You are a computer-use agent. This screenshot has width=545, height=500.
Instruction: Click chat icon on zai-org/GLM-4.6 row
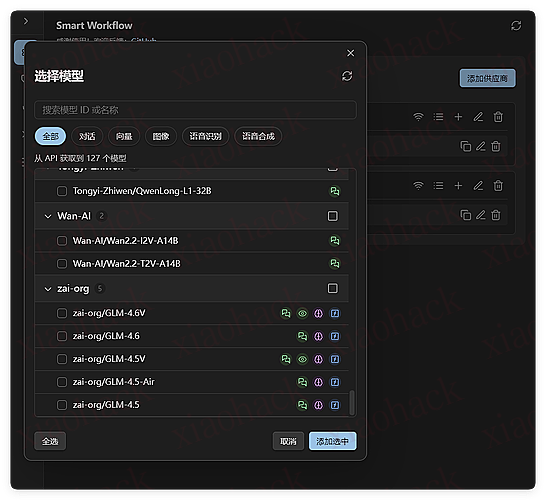click(302, 336)
